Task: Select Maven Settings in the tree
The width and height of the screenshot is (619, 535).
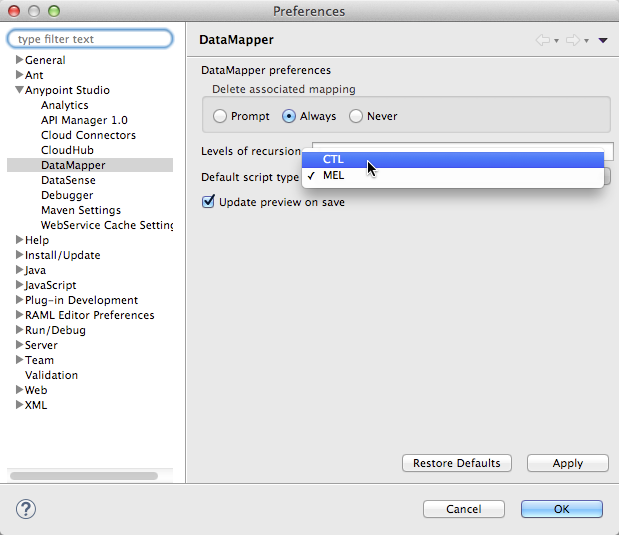Action: click(x=81, y=210)
